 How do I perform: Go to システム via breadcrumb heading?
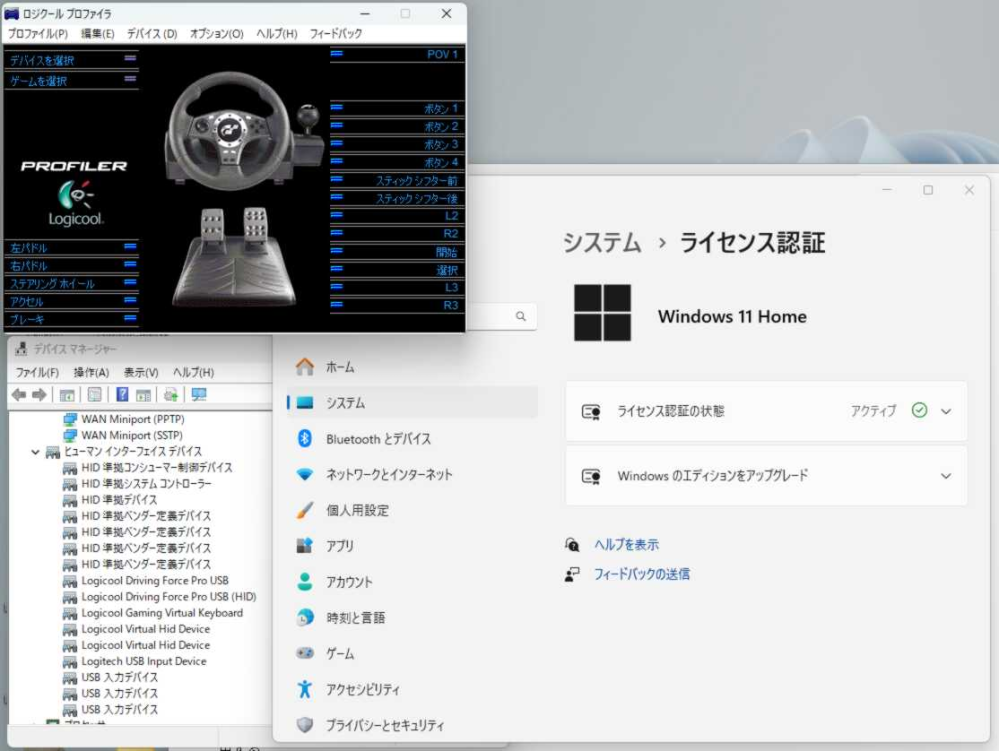tap(602, 243)
